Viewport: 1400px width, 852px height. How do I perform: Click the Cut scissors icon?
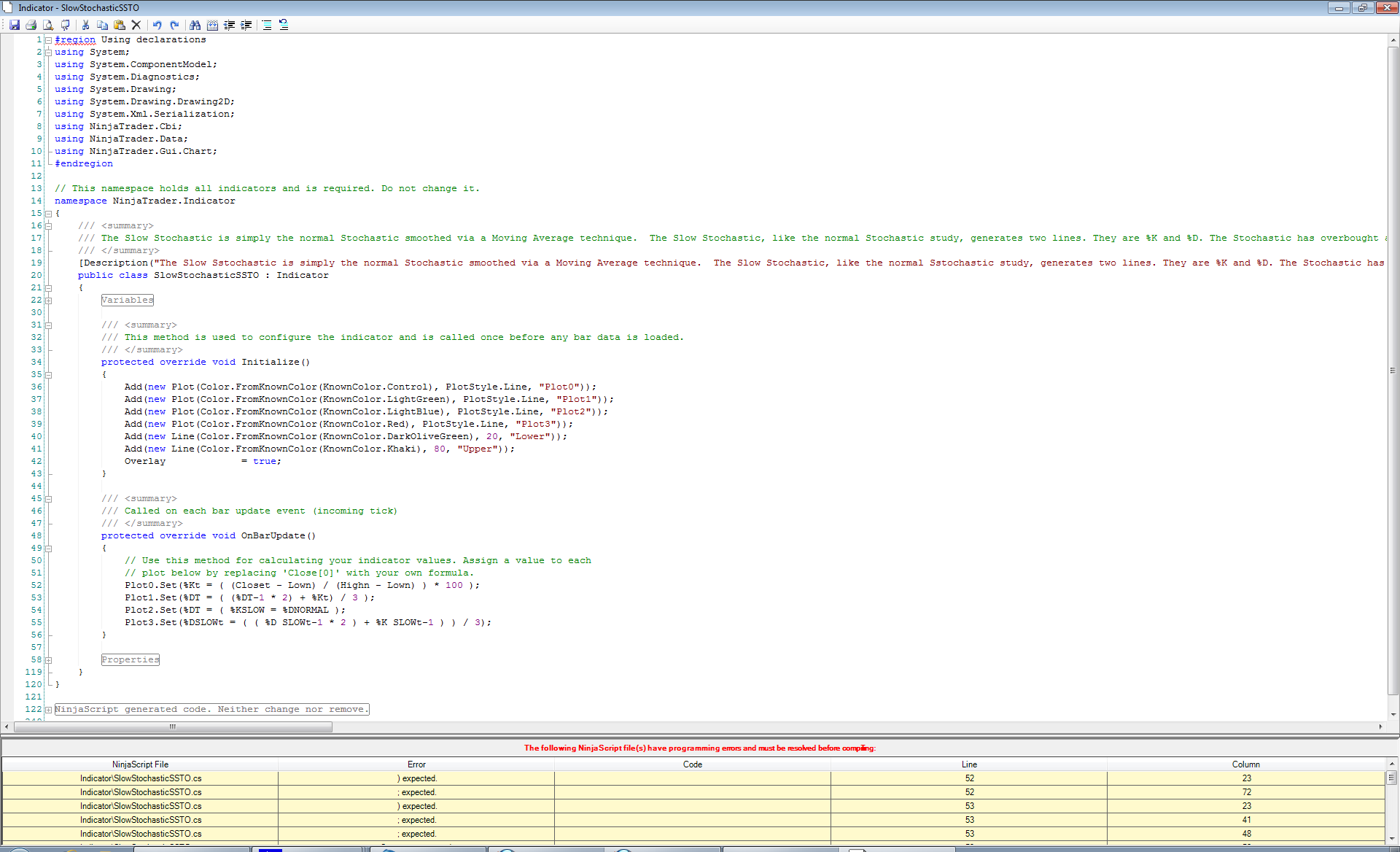(85, 25)
